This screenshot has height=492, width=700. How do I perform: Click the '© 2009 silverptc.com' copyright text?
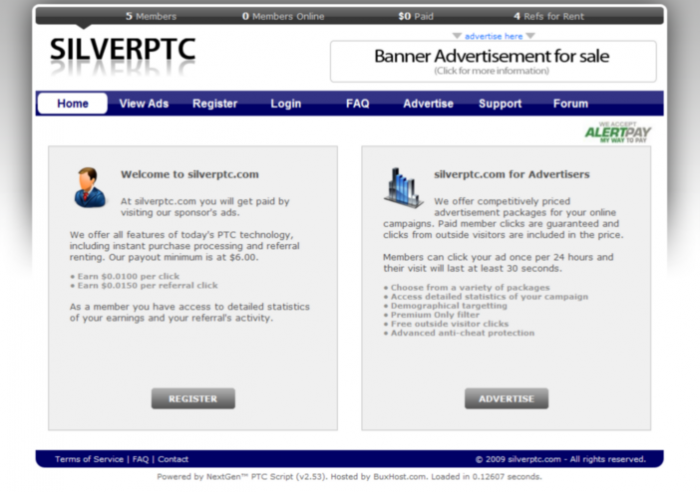[x=560, y=459]
